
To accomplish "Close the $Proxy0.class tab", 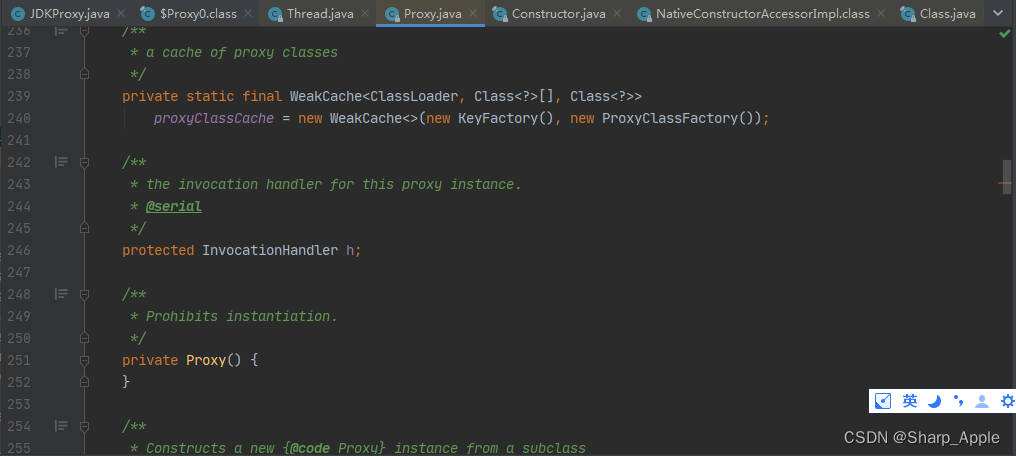I will (x=248, y=13).
